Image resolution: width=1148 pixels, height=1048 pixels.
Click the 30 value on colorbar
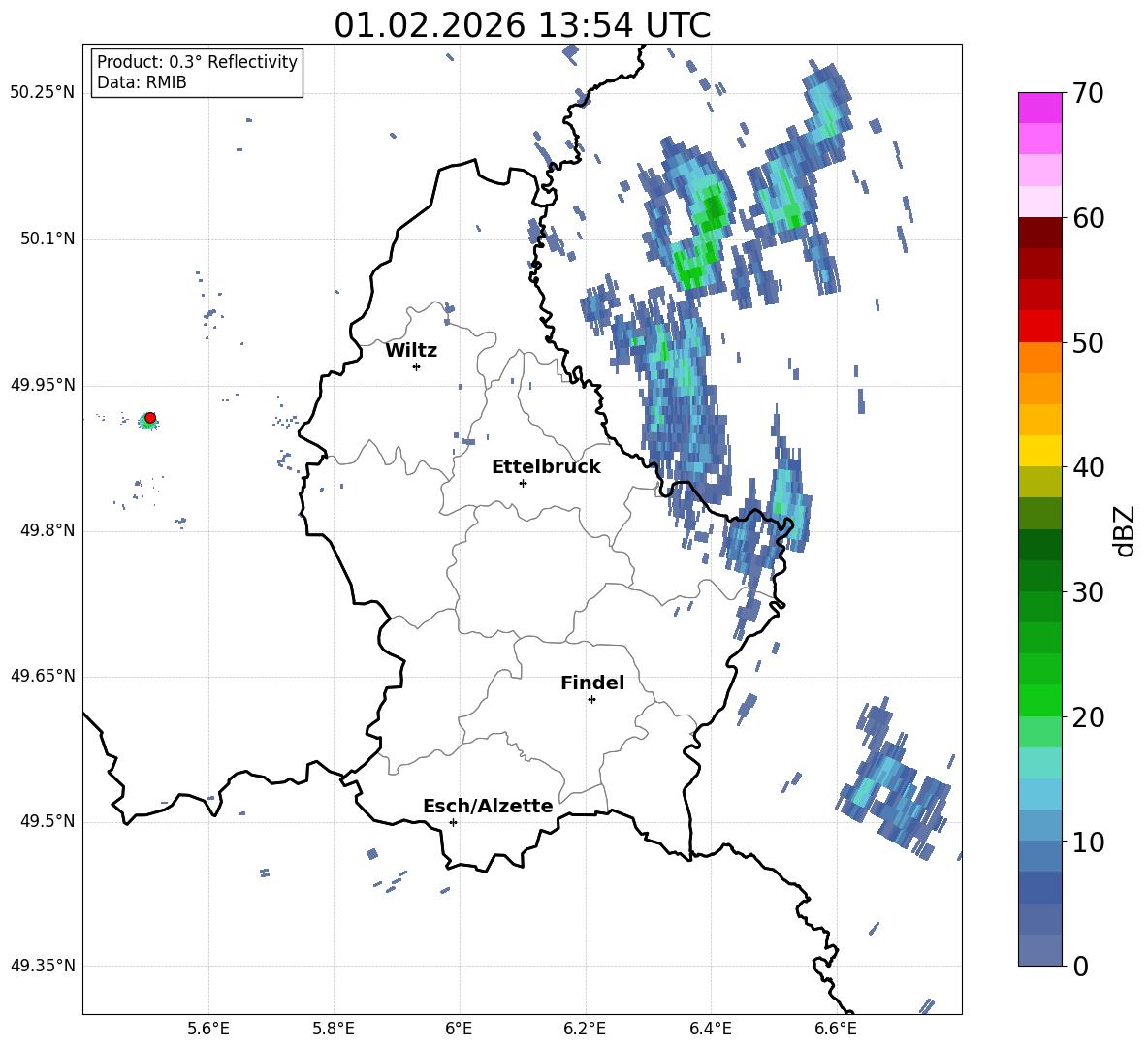point(1087,592)
